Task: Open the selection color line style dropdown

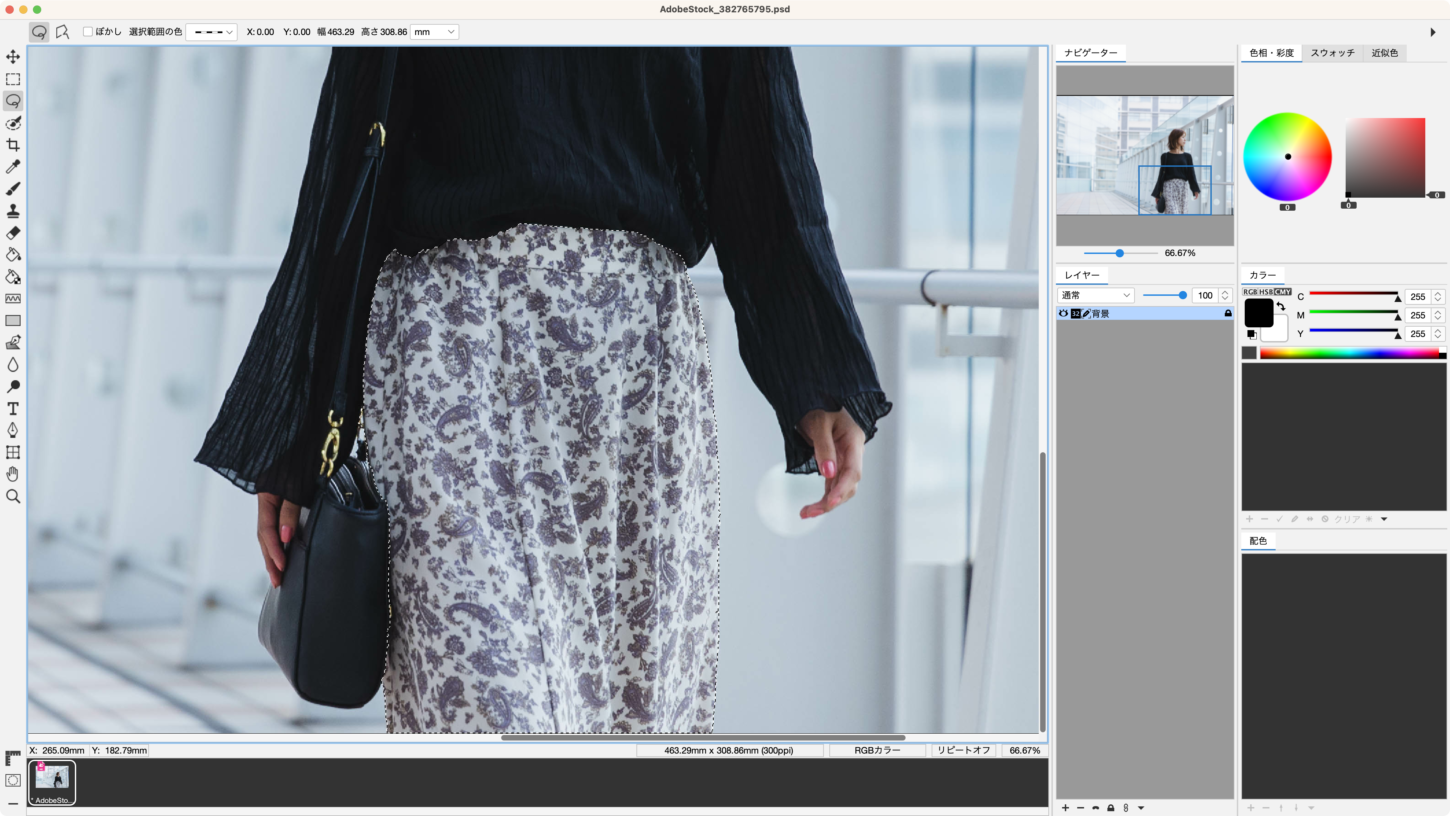Action: click(212, 32)
